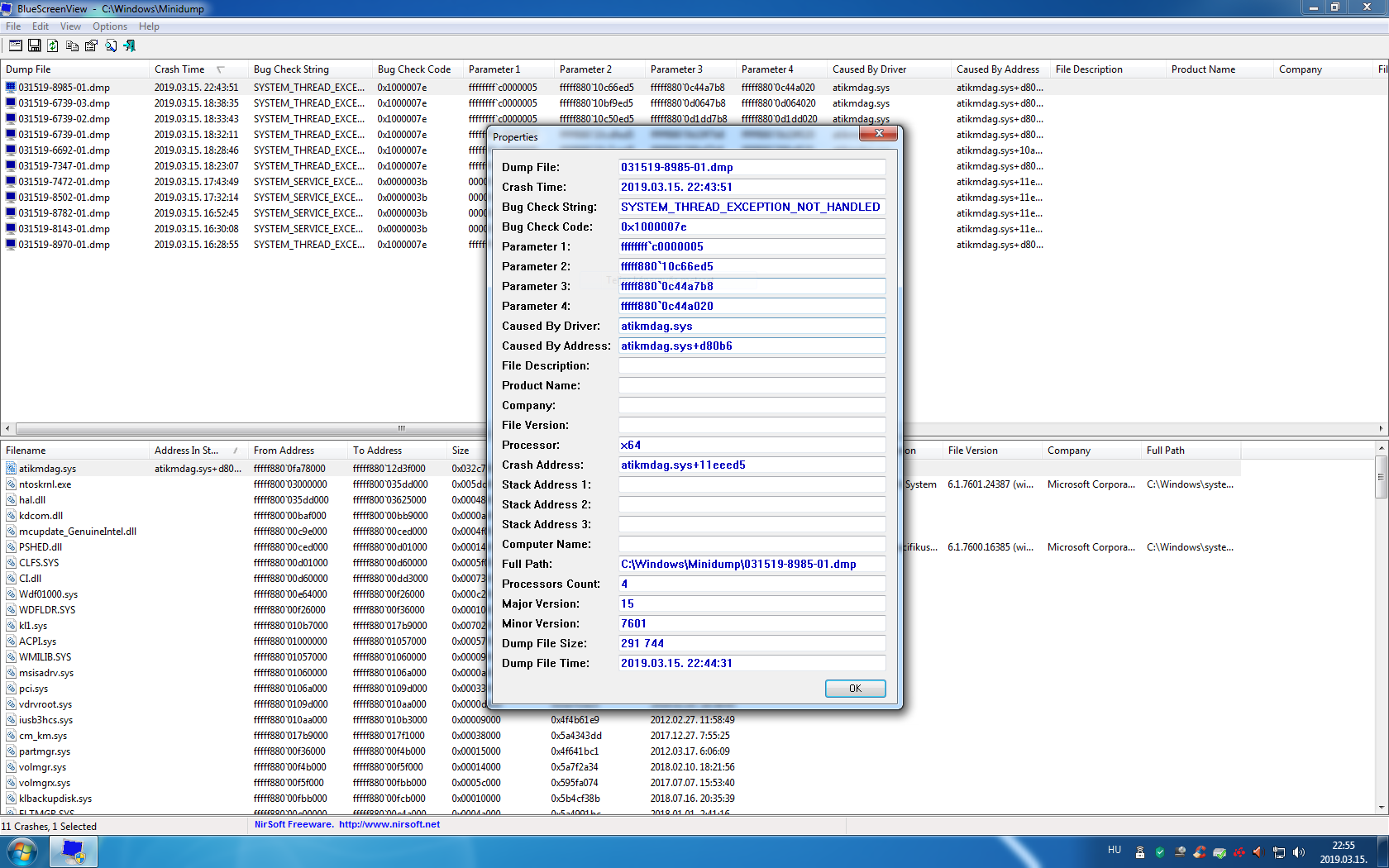Open the Kaspersky shield tray icon
This screenshot has height=868, width=1389.
(1160, 852)
